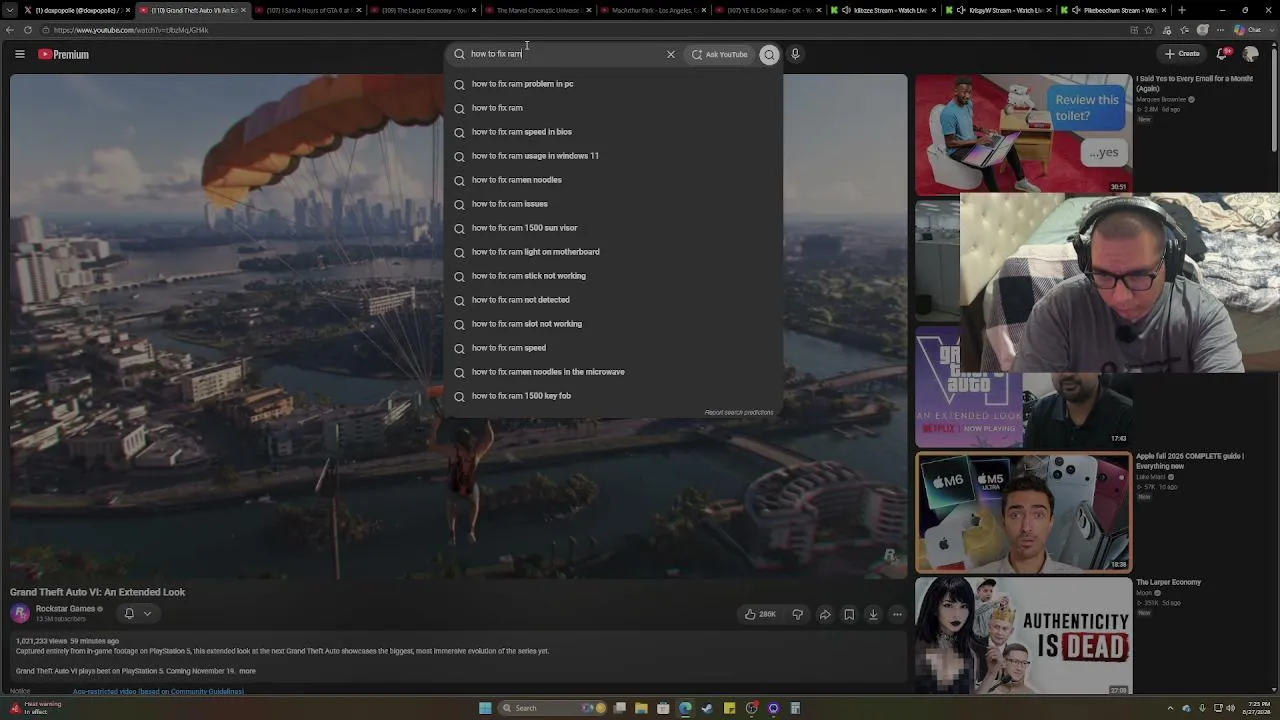Open Steam from the taskbar
1280x720 pixels.
(x=707, y=708)
